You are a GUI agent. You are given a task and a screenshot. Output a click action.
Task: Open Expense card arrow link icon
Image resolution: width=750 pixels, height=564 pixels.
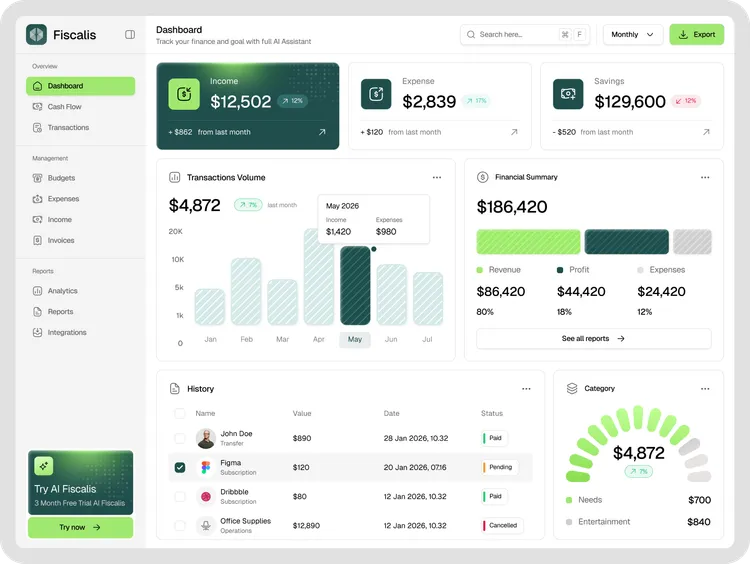(x=514, y=132)
